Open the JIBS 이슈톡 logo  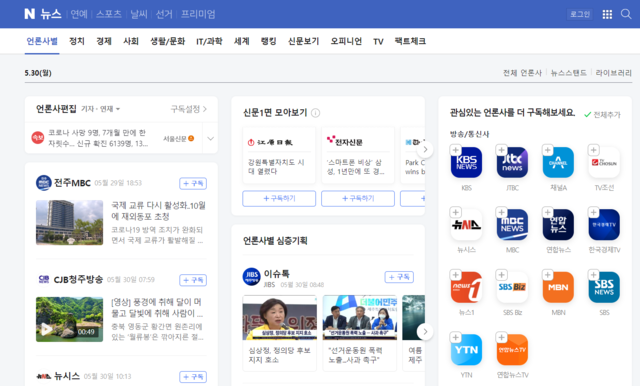click(251, 277)
